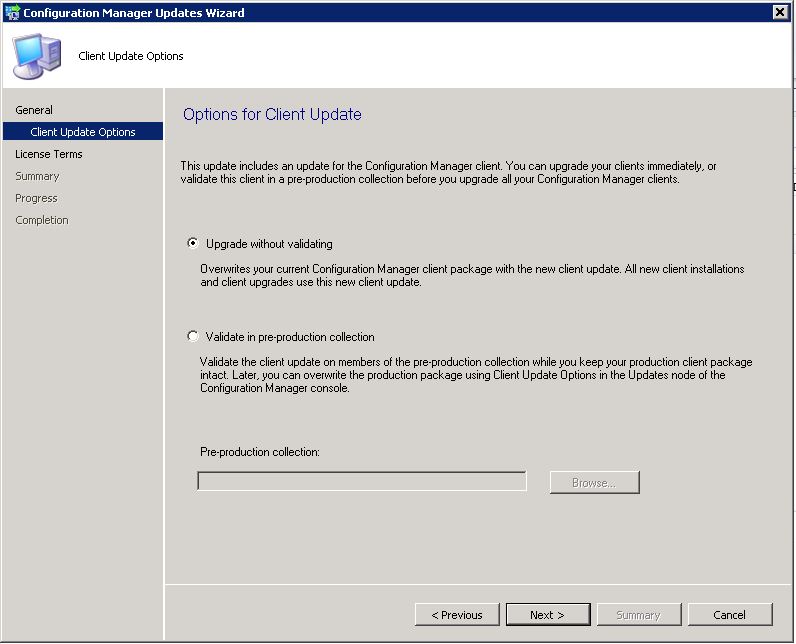Select the Completion step in sidebar

(42, 220)
